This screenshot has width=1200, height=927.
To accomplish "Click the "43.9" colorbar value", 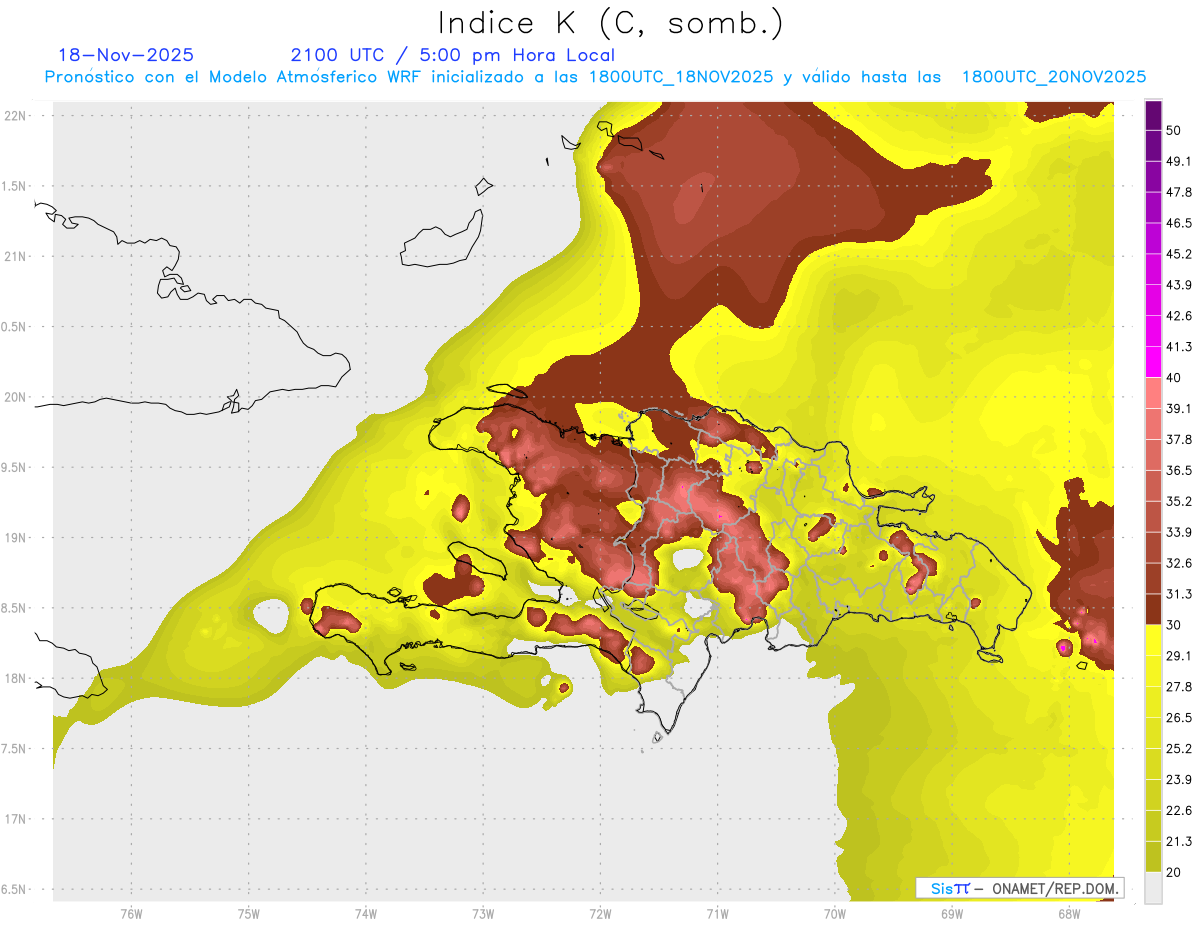I will coord(1179,285).
